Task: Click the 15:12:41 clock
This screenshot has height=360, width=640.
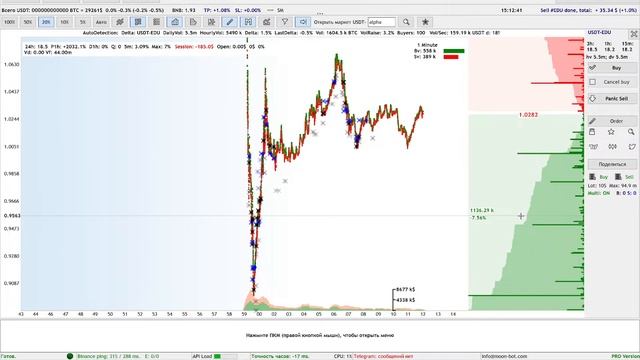Action: coord(511,10)
